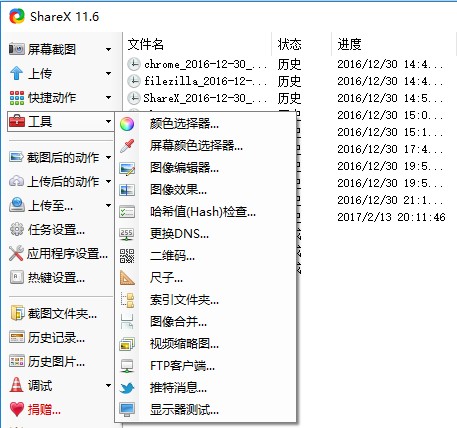
Task: Click the triangle ruler icon beside 尺子
Action: (127, 278)
